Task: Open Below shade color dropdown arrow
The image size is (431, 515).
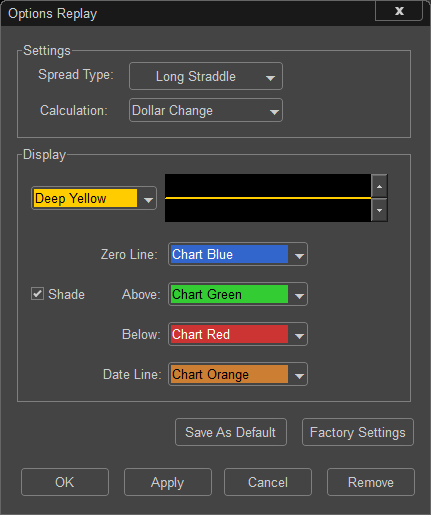Action: tap(299, 335)
